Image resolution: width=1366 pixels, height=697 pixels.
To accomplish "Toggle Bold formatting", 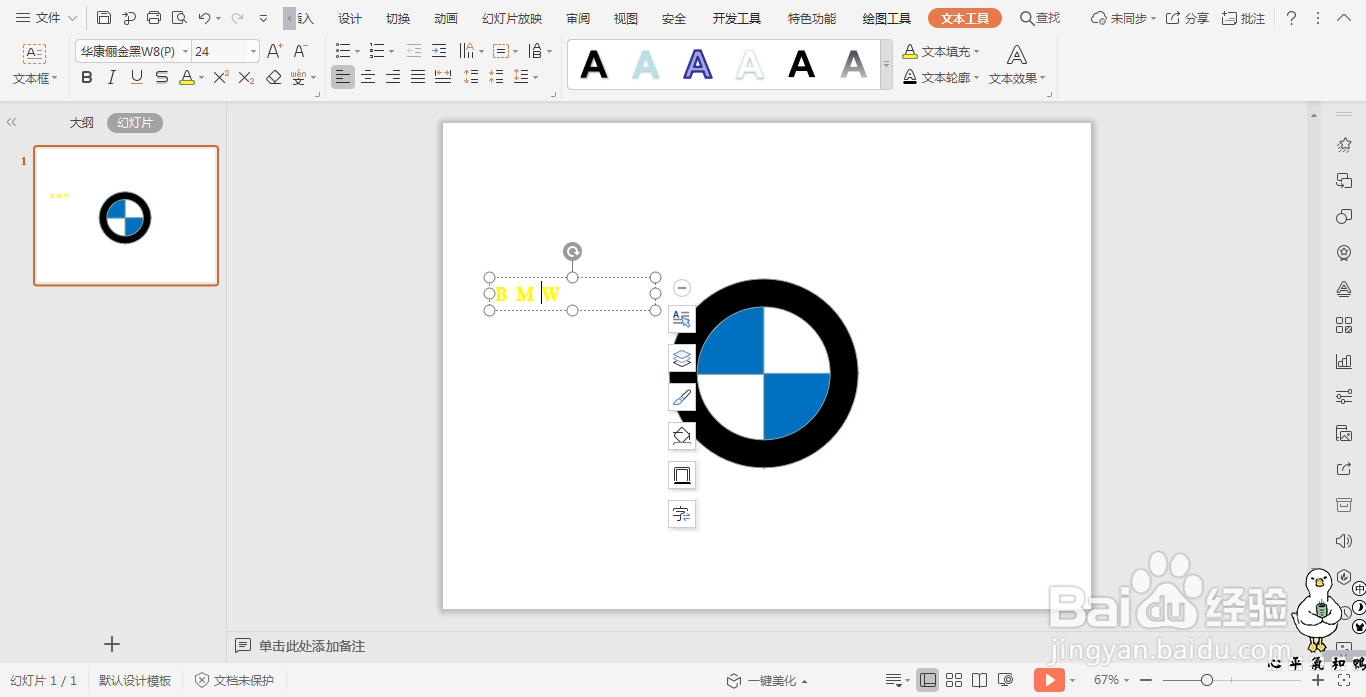I will point(87,77).
